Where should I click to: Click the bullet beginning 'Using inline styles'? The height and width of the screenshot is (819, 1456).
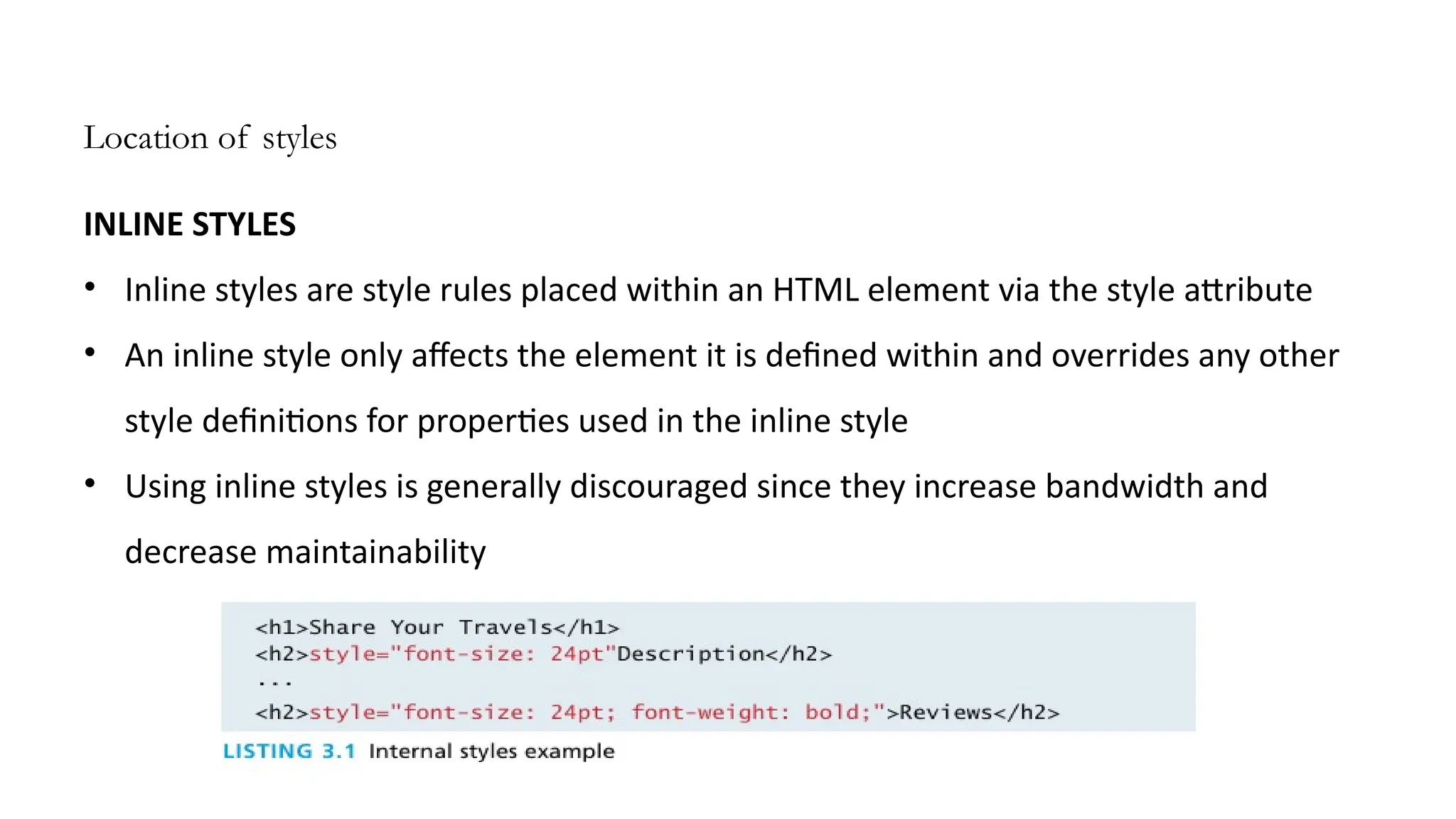[x=695, y=487]
